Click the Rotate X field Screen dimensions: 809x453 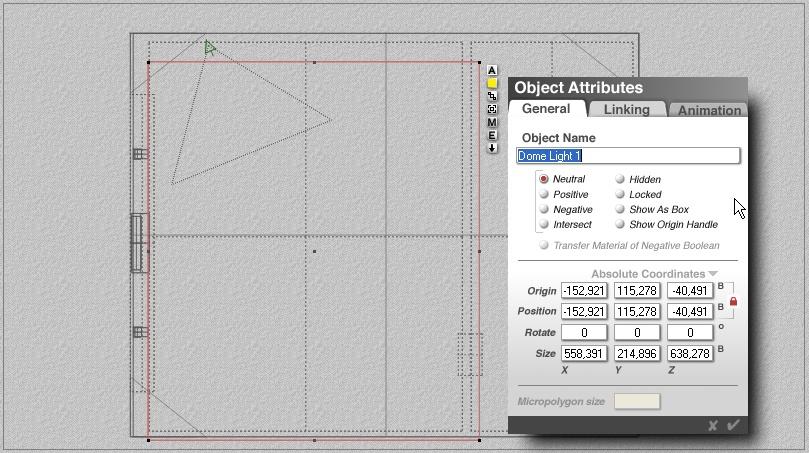tap(584, 333)
